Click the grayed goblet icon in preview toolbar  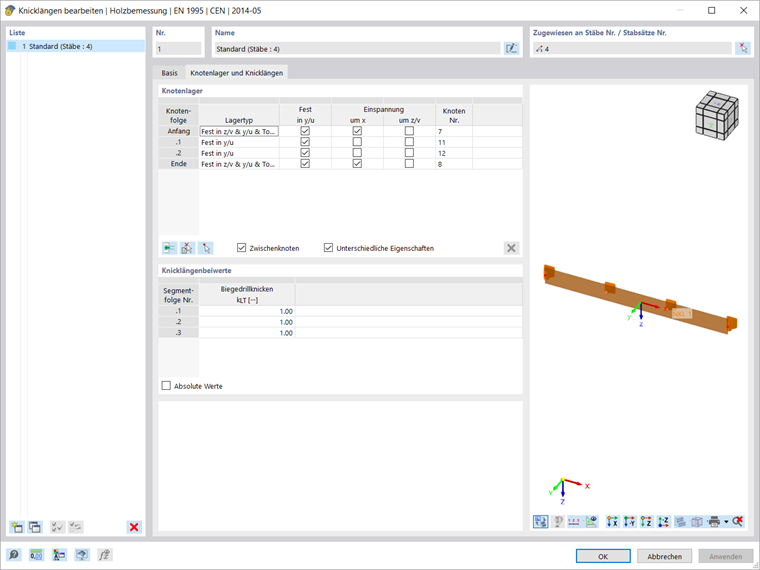pyautogui.click(x=558, y=522)
